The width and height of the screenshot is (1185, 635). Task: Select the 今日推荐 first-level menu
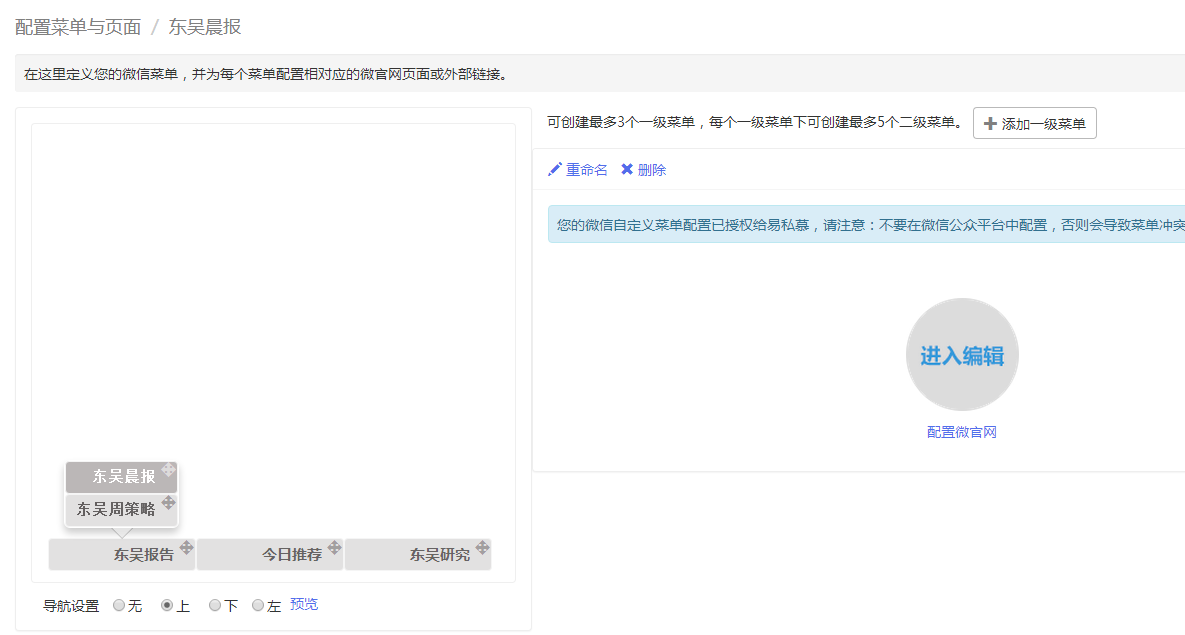pos(270,554)
